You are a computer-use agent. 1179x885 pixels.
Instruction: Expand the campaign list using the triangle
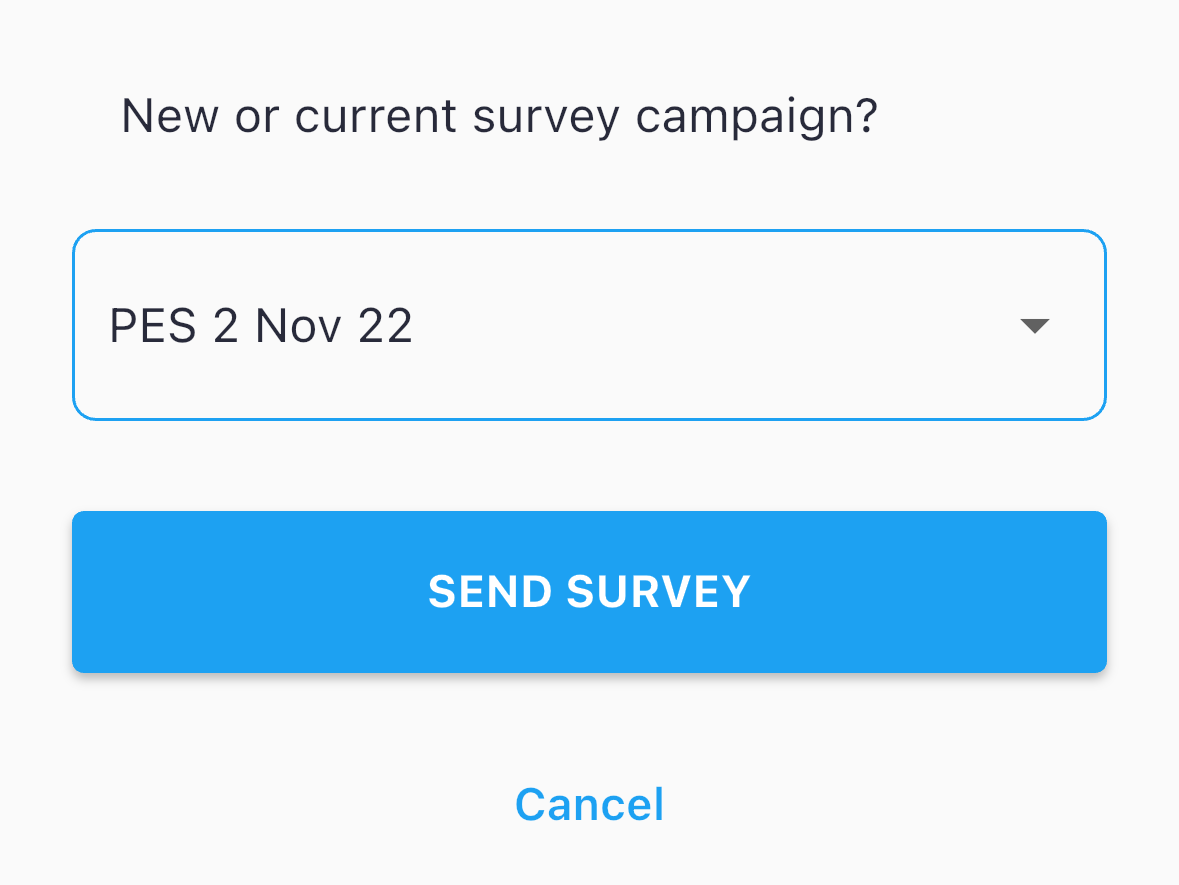click(x=1034, y=326)
